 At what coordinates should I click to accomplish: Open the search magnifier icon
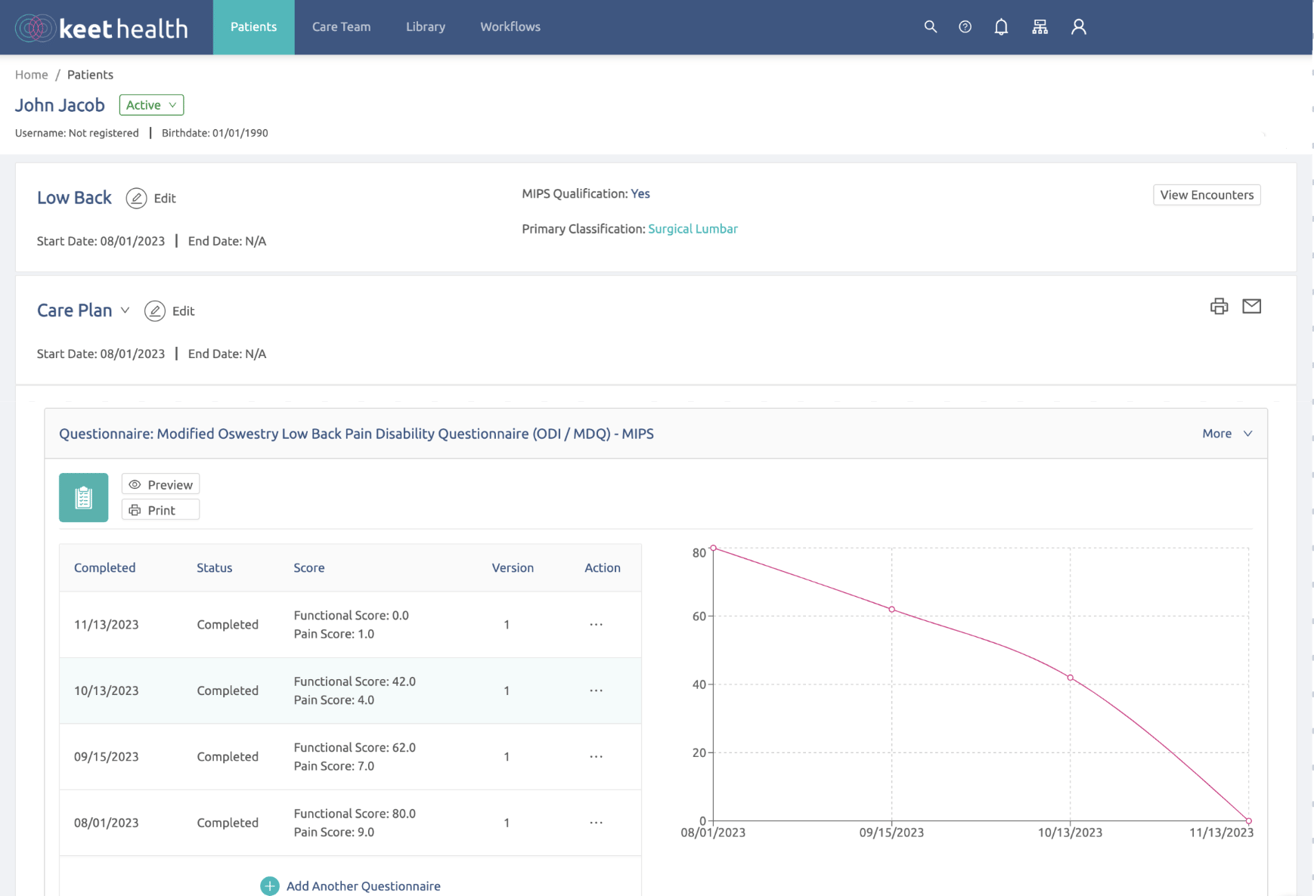tap(930, 27)
